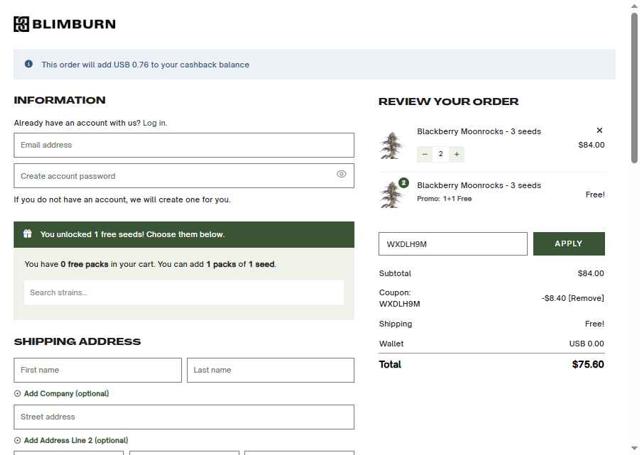Click the Total amount $75.60

pyautogui.click(x=588, y=364)
